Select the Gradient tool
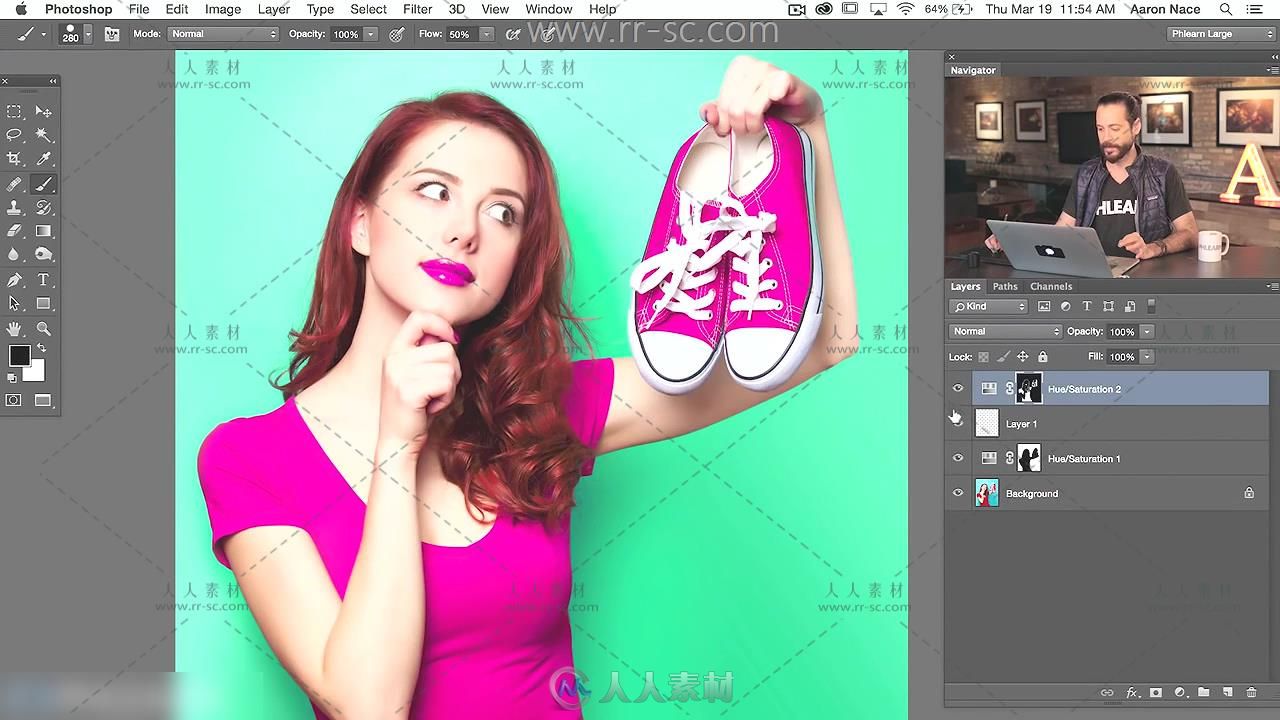The image size is (1280, 720). click(43, 231)
